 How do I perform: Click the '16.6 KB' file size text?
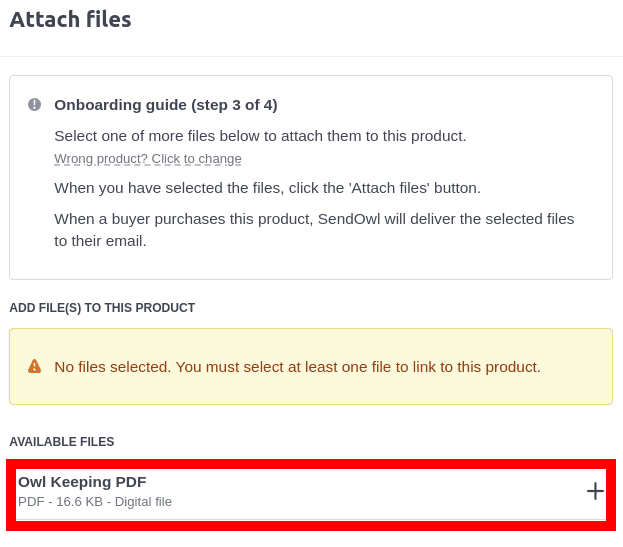tap(79, 501)
